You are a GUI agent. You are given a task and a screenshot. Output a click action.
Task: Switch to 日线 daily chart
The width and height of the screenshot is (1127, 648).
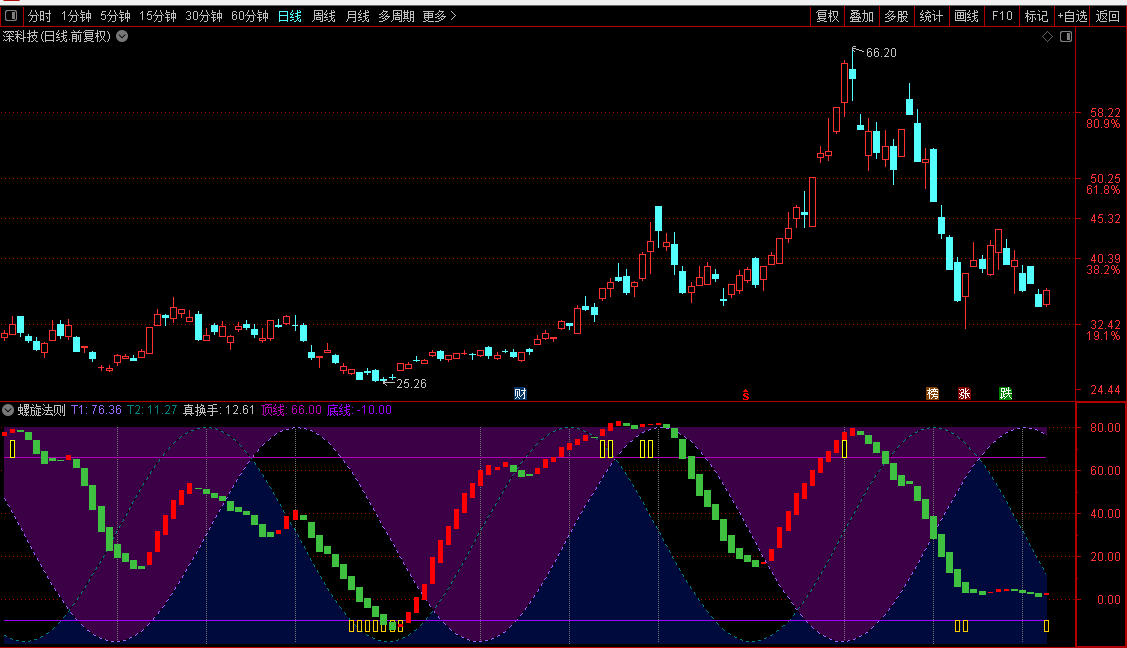pos(290,16)
